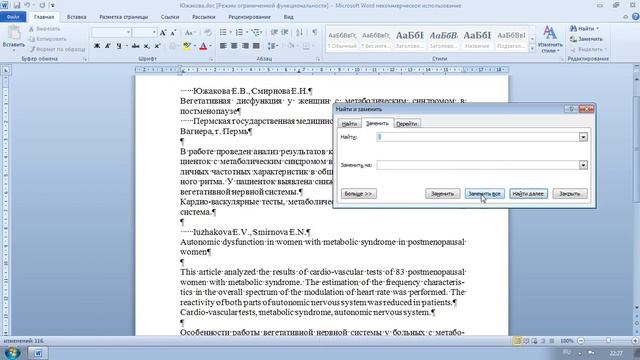Click the Sort icon in paragraph group
Viewport: 640px width, 360px height.
point(299,32)
